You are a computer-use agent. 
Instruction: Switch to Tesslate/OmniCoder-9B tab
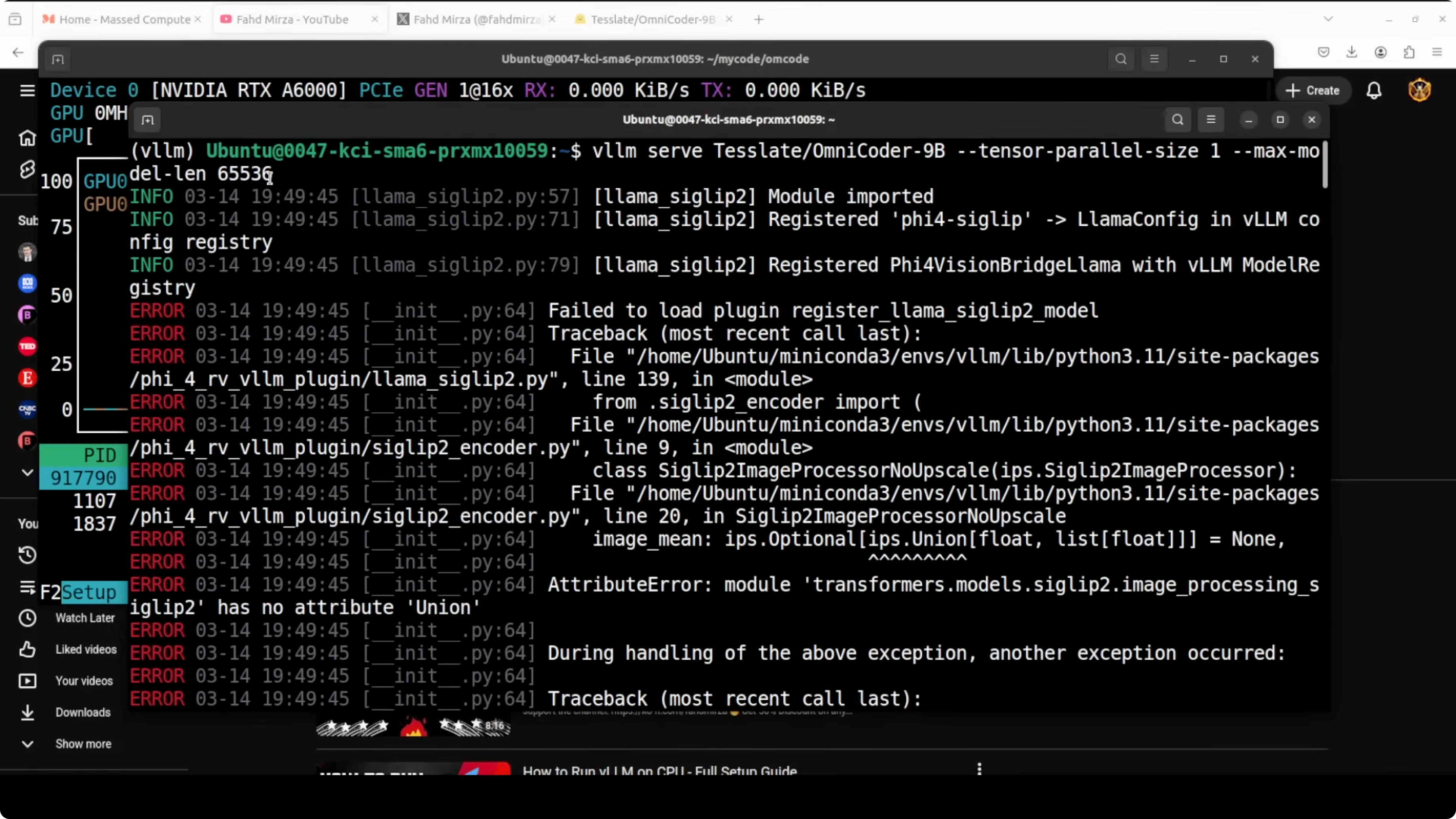652,19
